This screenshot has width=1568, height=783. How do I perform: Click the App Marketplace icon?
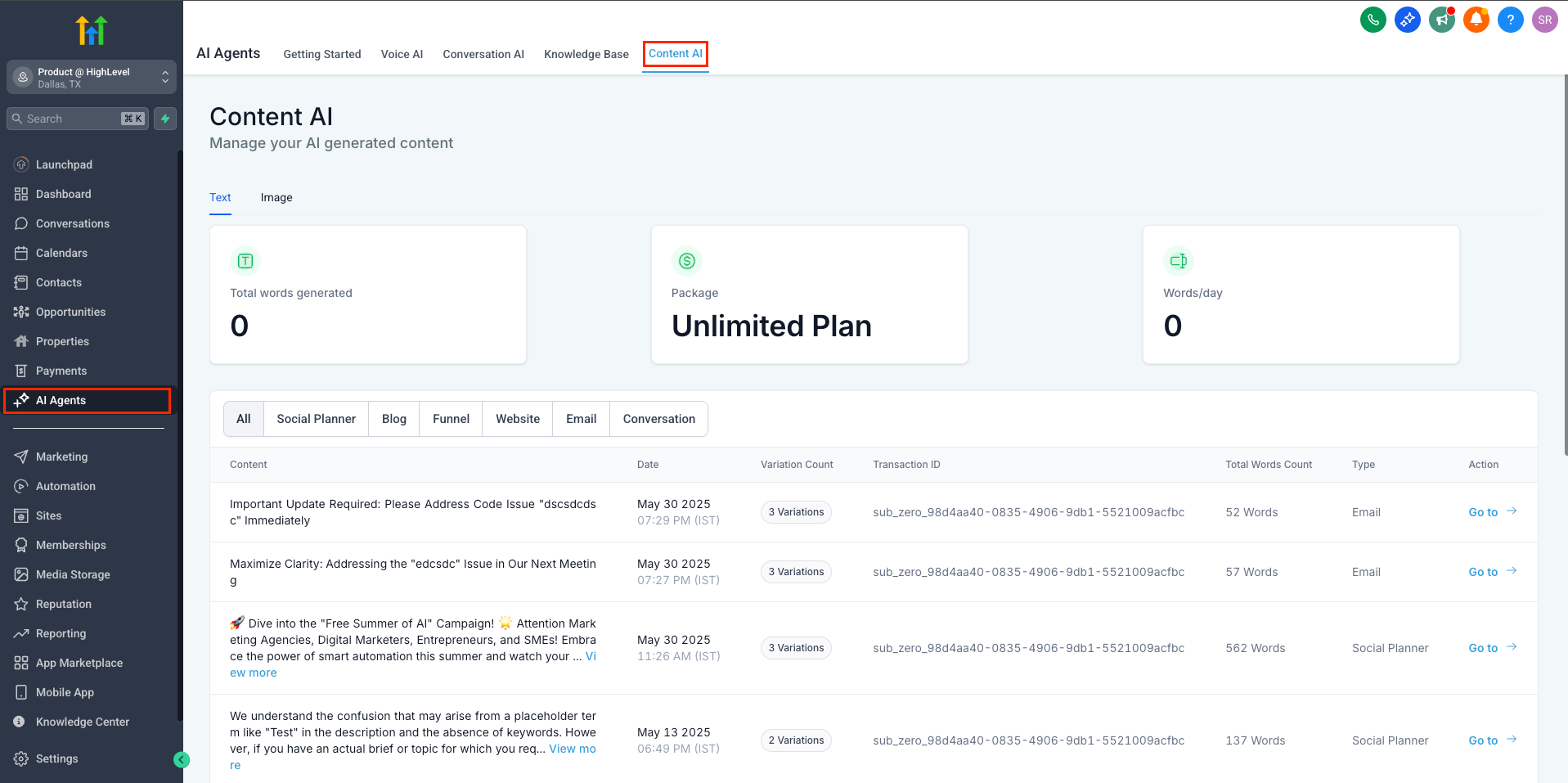click(21, 663)
